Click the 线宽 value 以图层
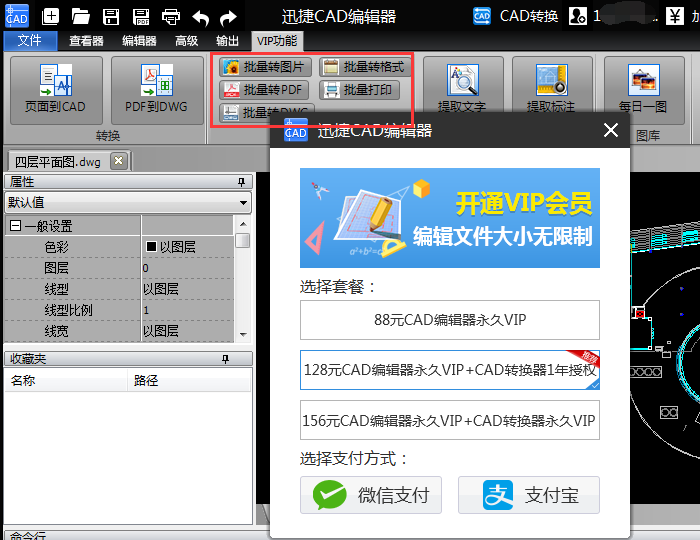Screen dimensions: 700x540 (x=161, y=331)
